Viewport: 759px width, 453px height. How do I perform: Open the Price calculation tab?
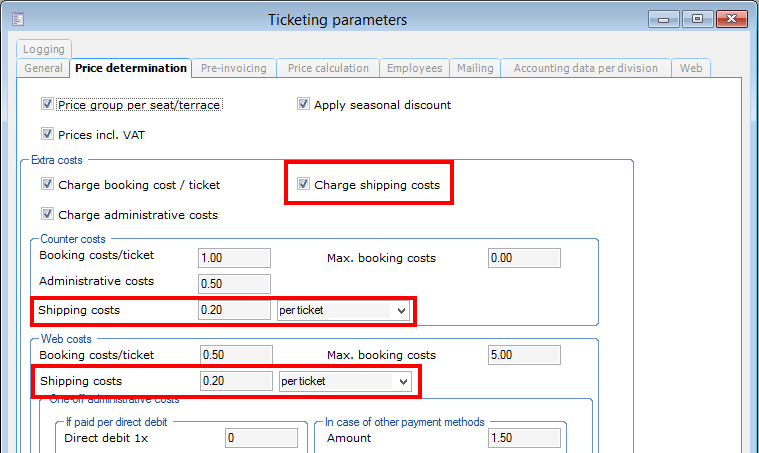328,68
